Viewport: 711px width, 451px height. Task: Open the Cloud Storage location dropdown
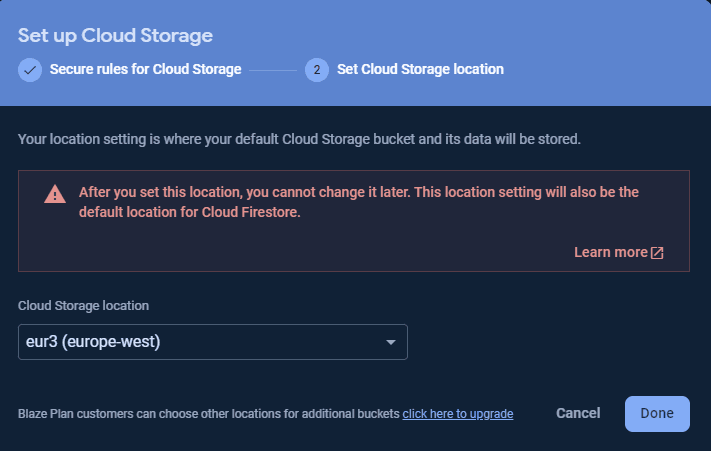coord(213,342)
